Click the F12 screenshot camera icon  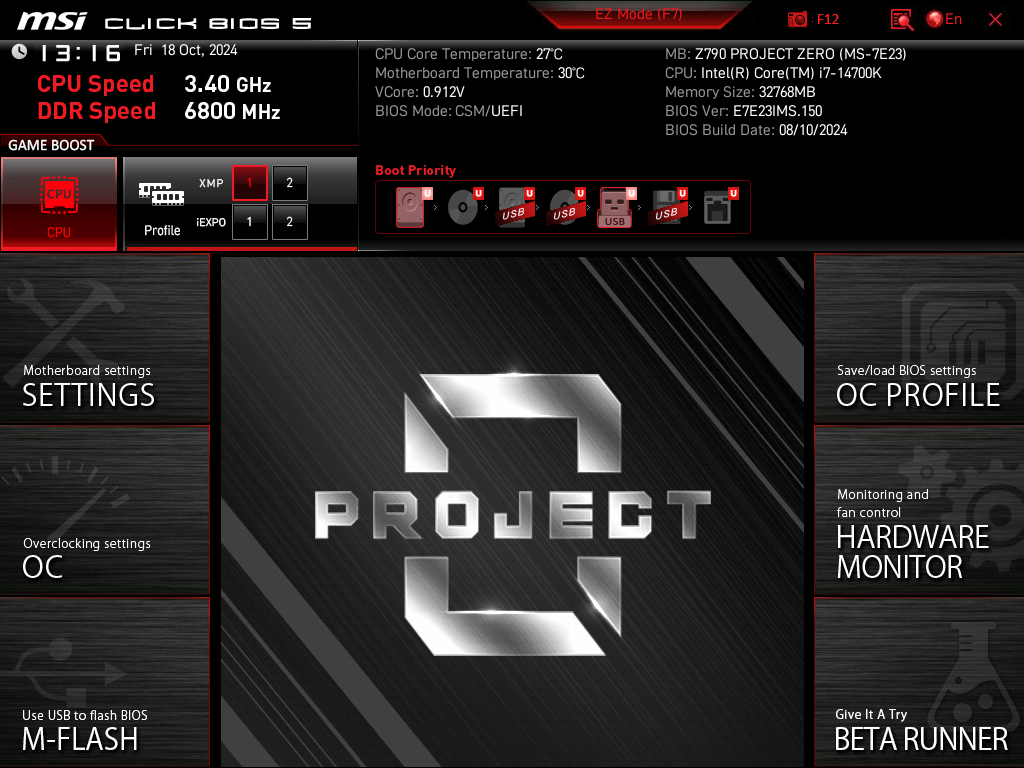pos(797,20)
